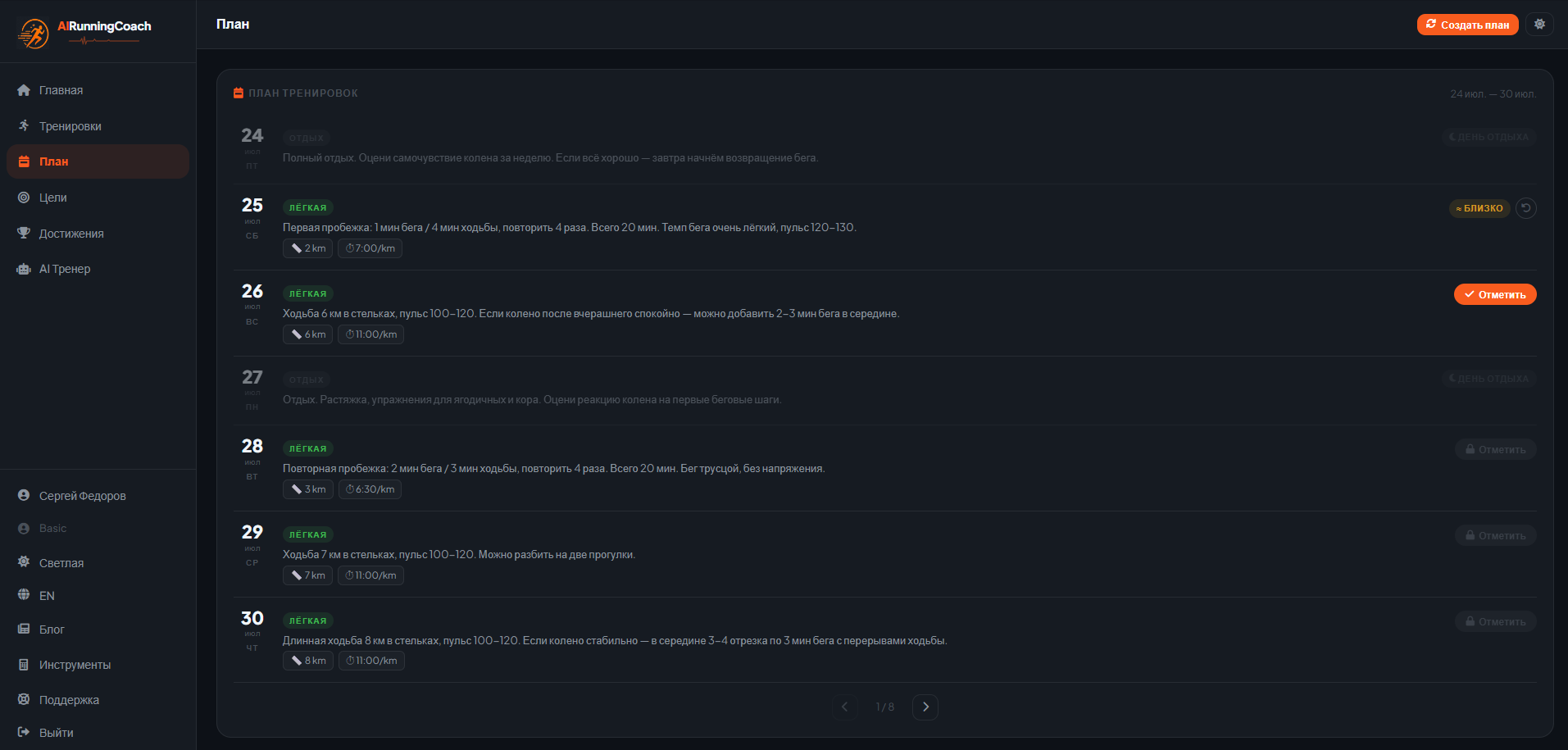Click the 6 km distance chip

tap(308, 334)
